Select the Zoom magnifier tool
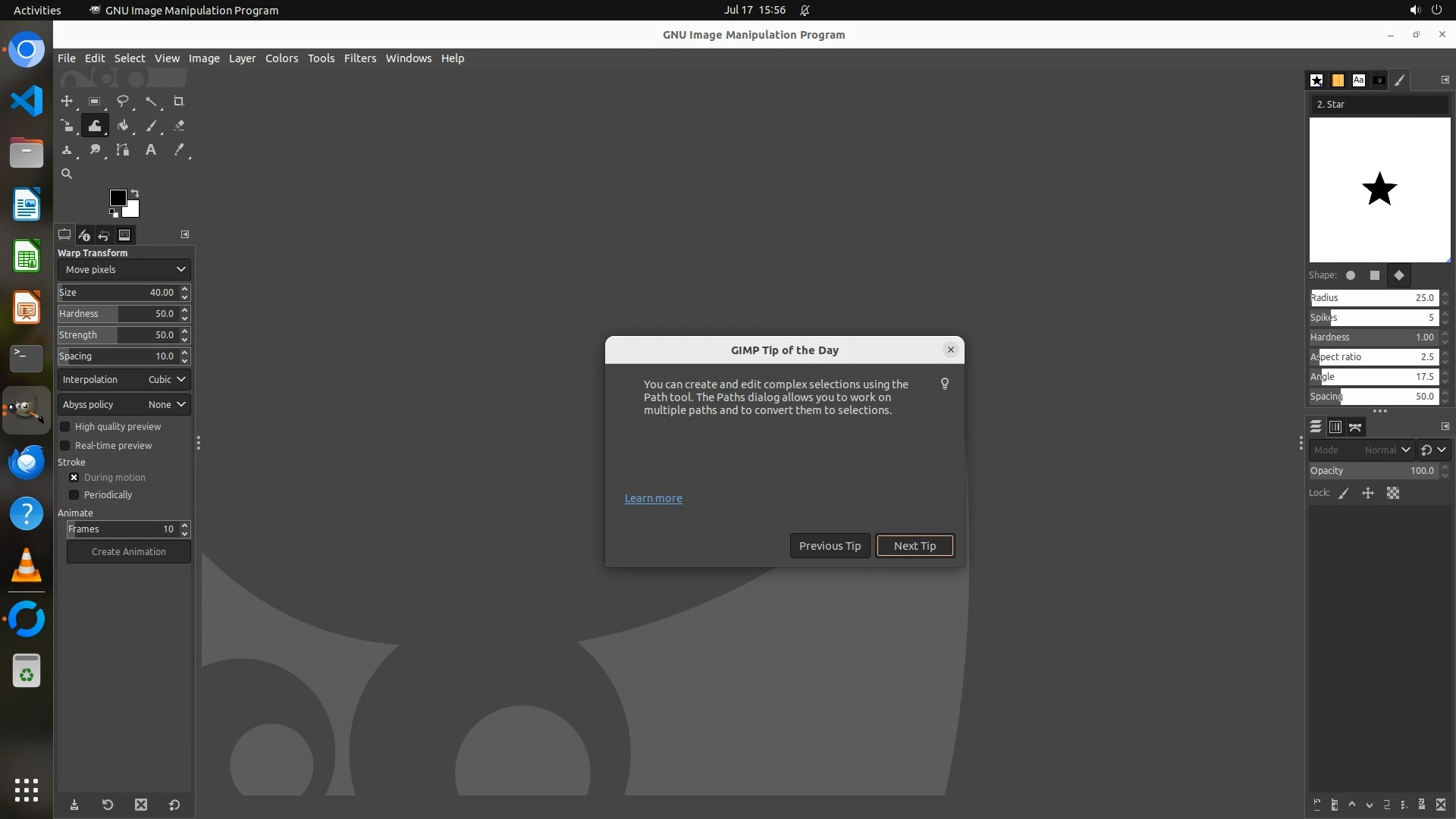Screen dimensions: 1456x819 tap(67, 174)
